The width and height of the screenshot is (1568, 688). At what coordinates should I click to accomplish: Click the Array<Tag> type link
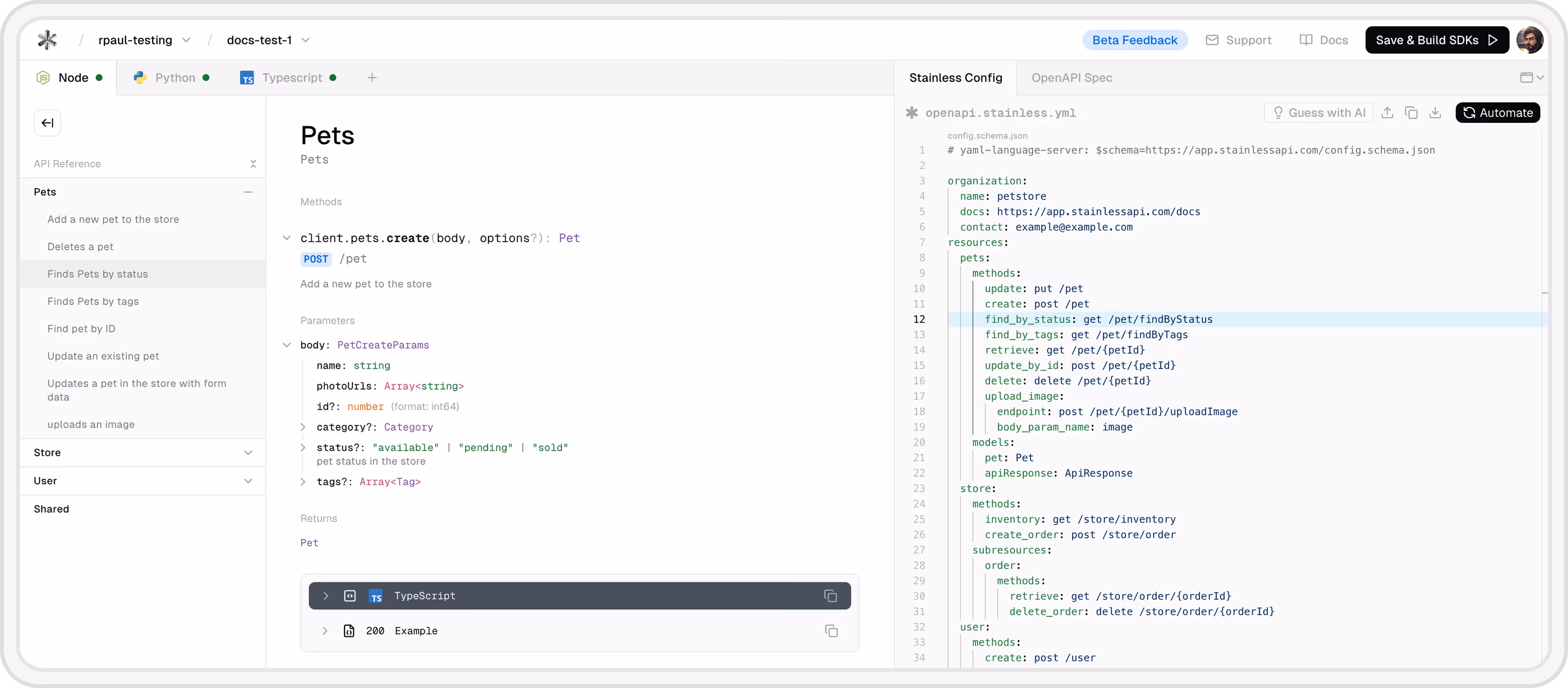tap(390, 481)
